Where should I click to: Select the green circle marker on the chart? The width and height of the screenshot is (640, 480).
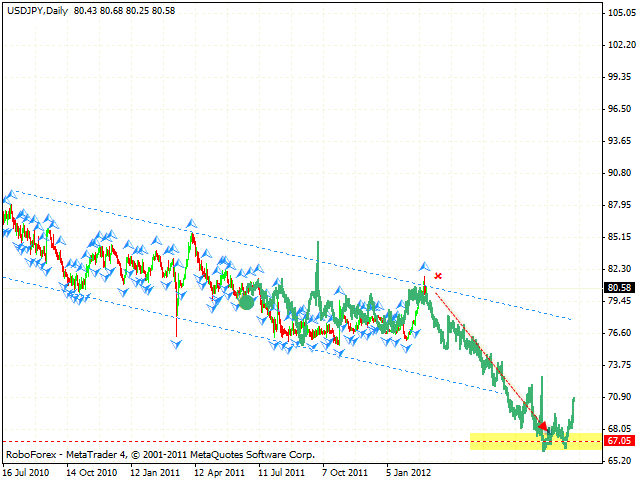(246, 301)
